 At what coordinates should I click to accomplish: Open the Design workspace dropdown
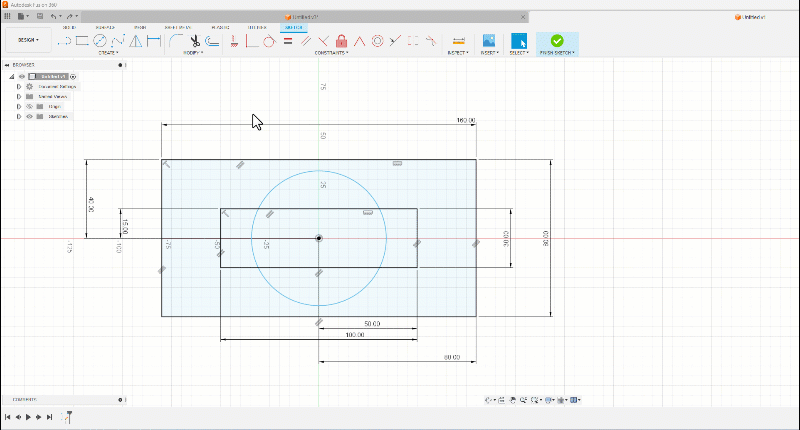click(x=27, y=41)
